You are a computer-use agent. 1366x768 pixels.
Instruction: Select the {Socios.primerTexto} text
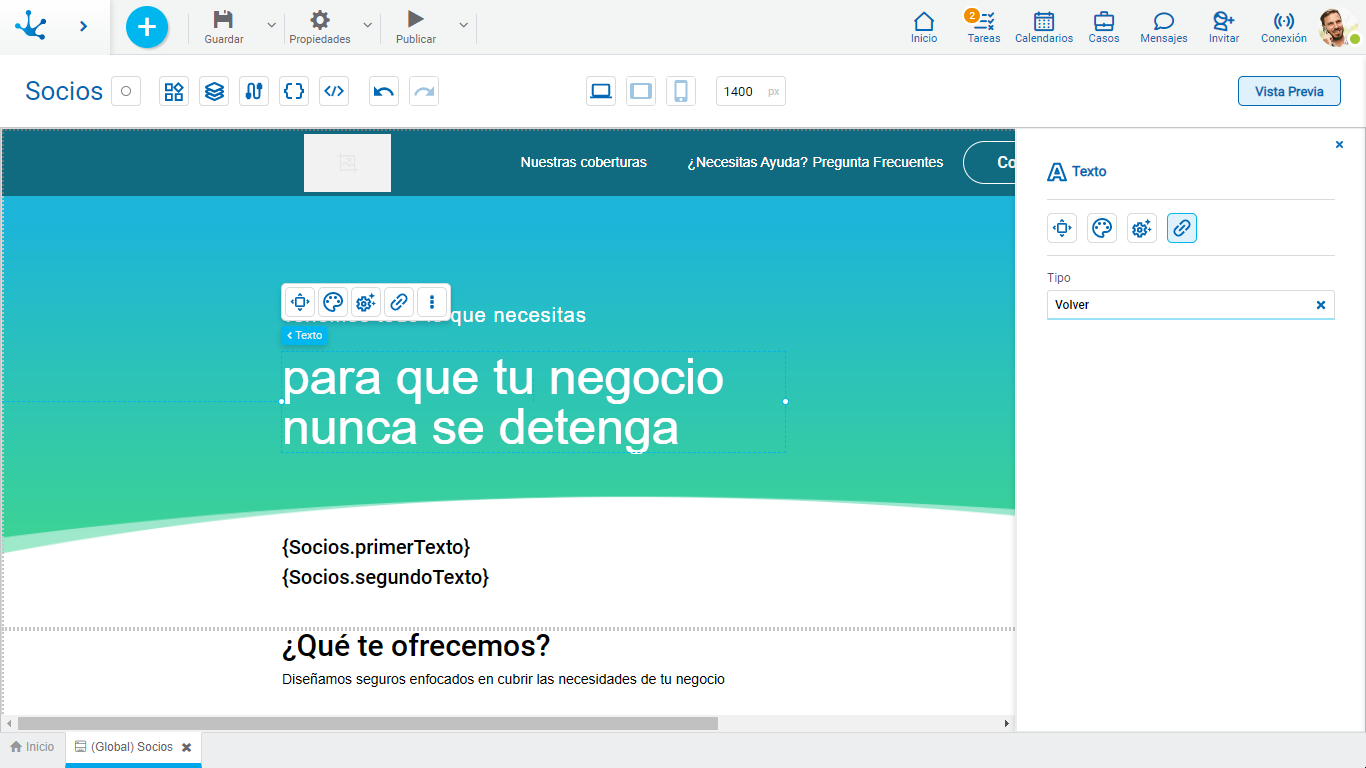(376, 547)
